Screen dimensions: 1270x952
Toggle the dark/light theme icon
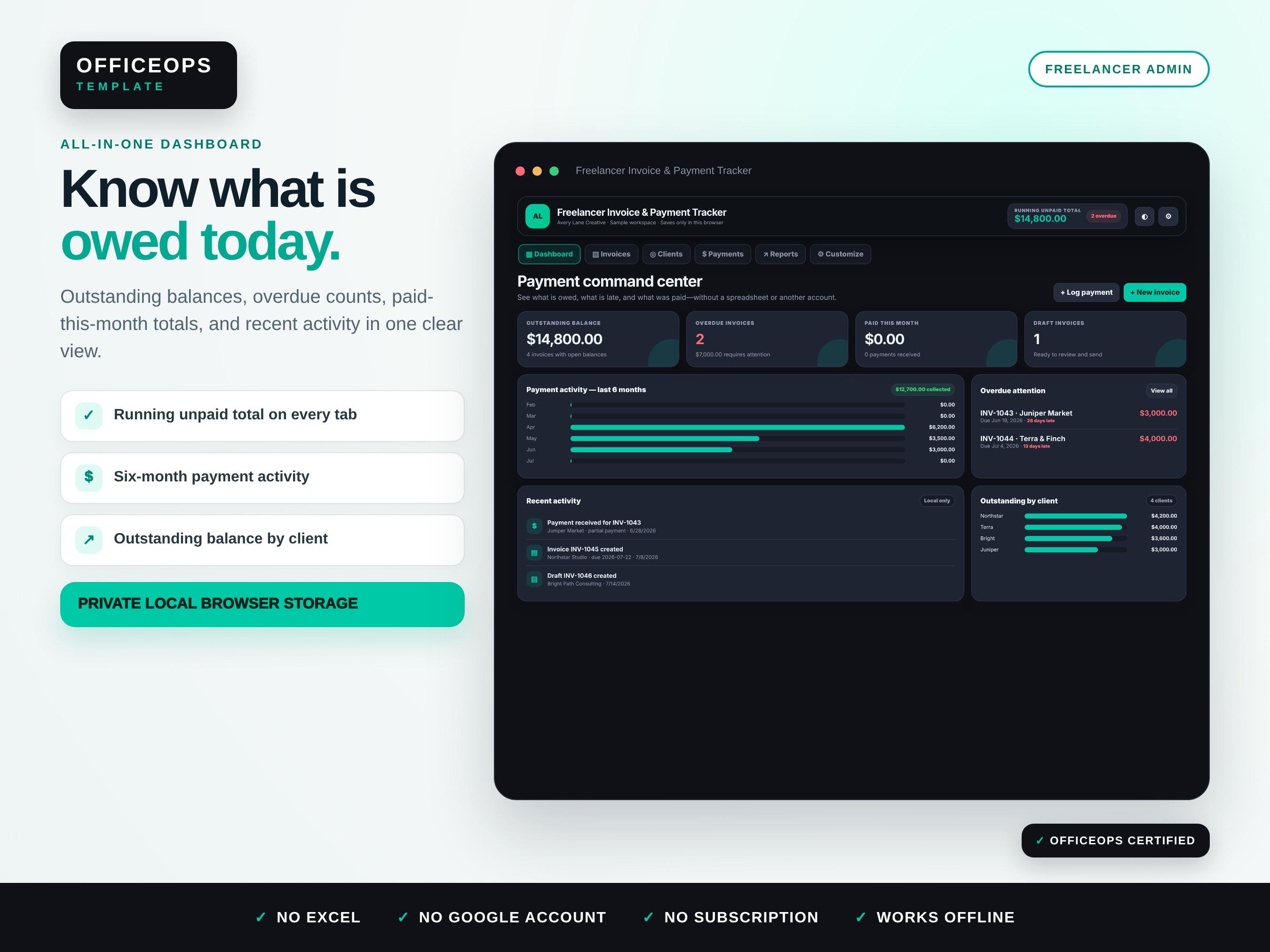coord(1144,216)
